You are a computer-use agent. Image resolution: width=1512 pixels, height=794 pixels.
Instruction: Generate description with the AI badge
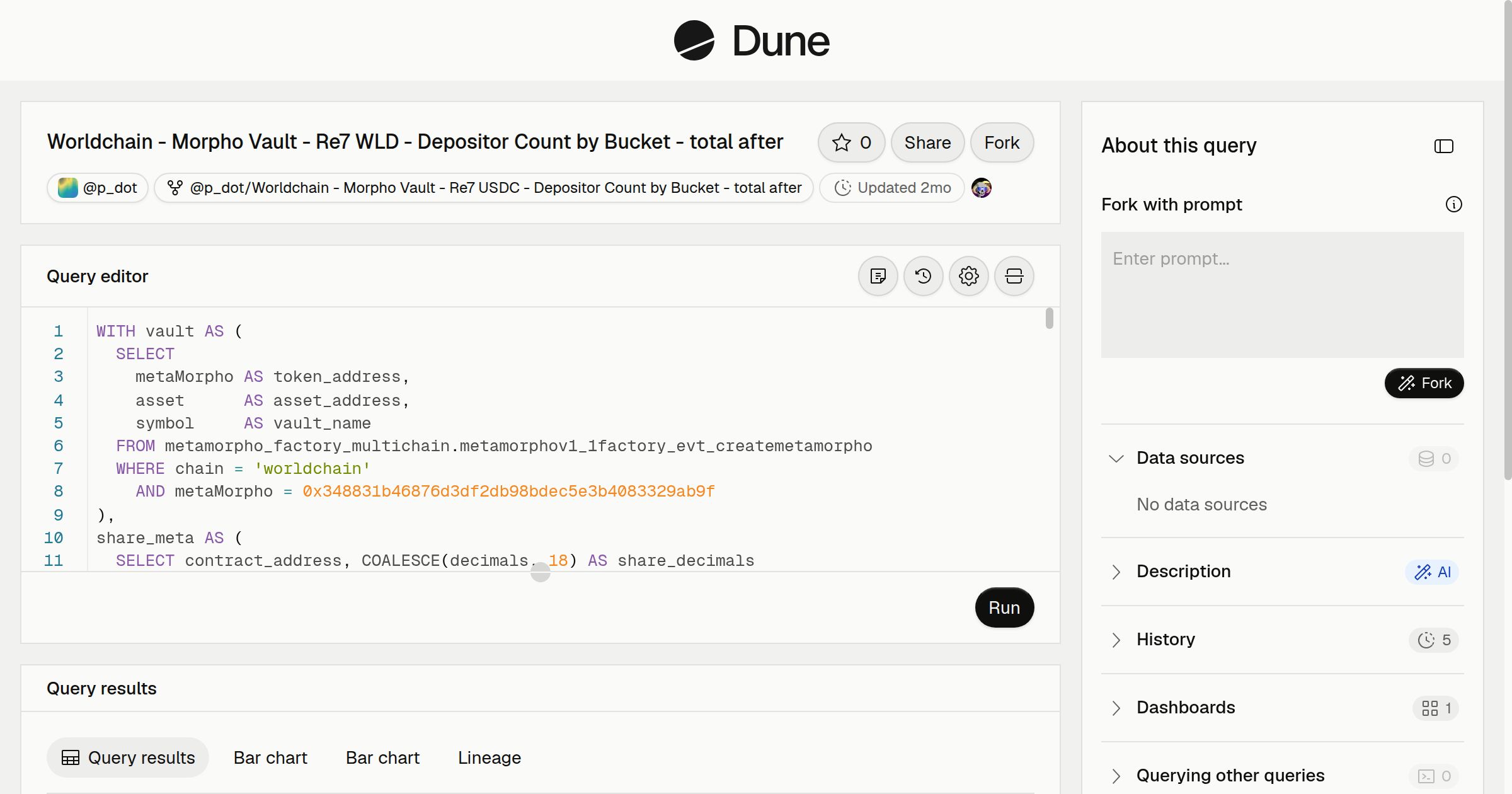point(1432,572)
